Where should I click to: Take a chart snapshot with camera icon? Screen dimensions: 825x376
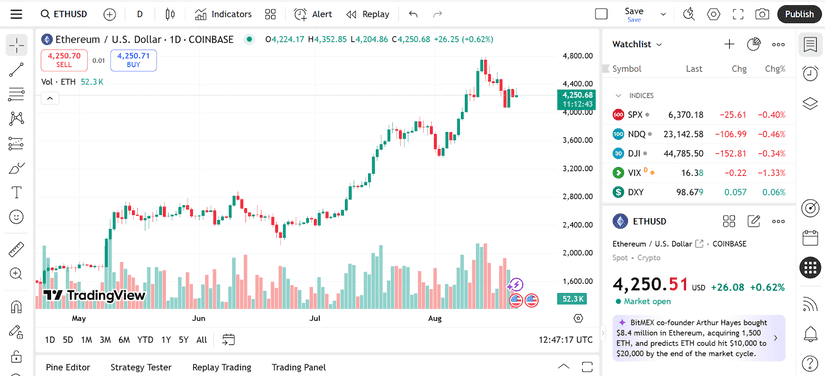[x=762, y=14]
